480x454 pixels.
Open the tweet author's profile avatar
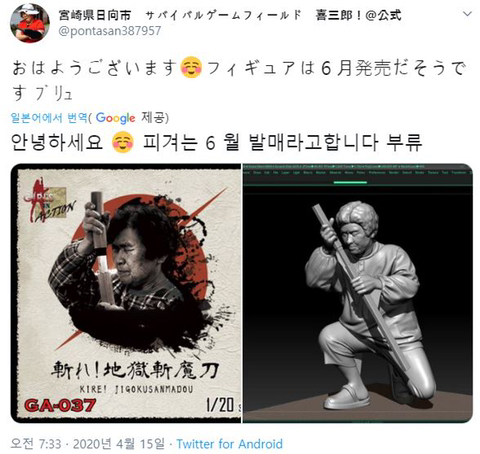coord(30,23)
